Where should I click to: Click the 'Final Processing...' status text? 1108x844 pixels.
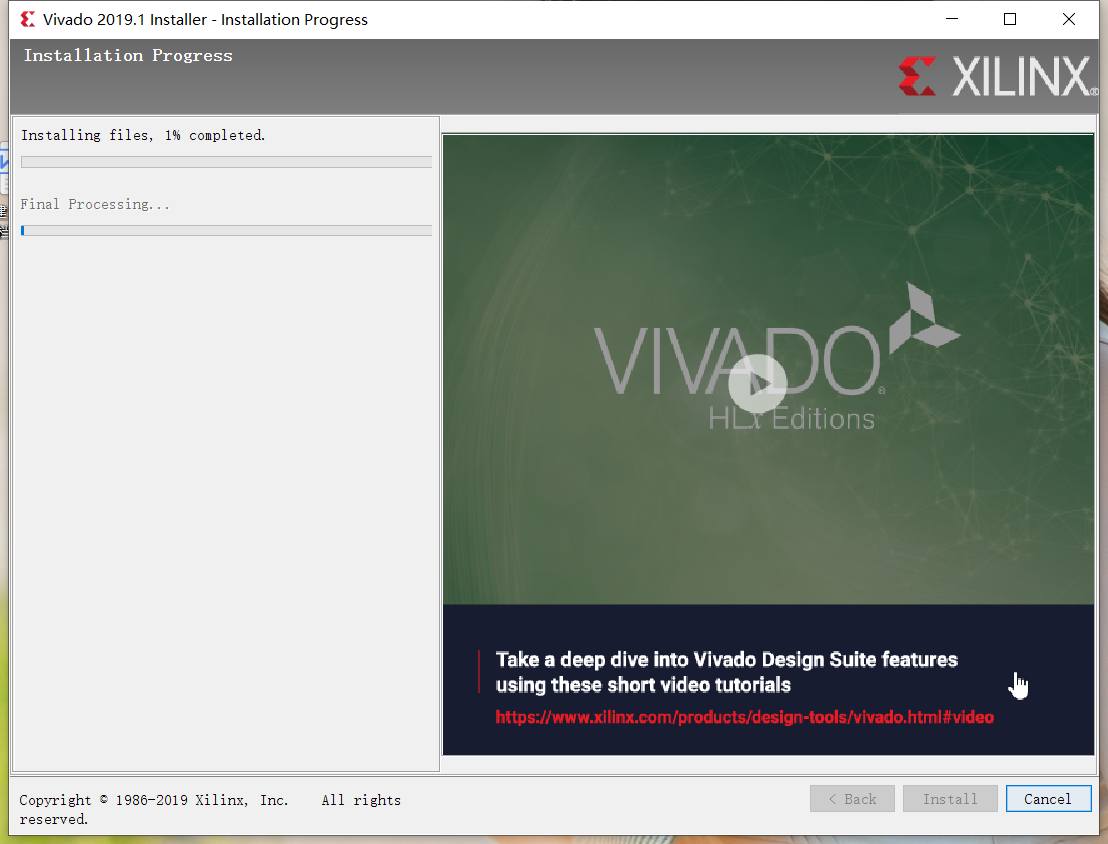pos(95,204)
